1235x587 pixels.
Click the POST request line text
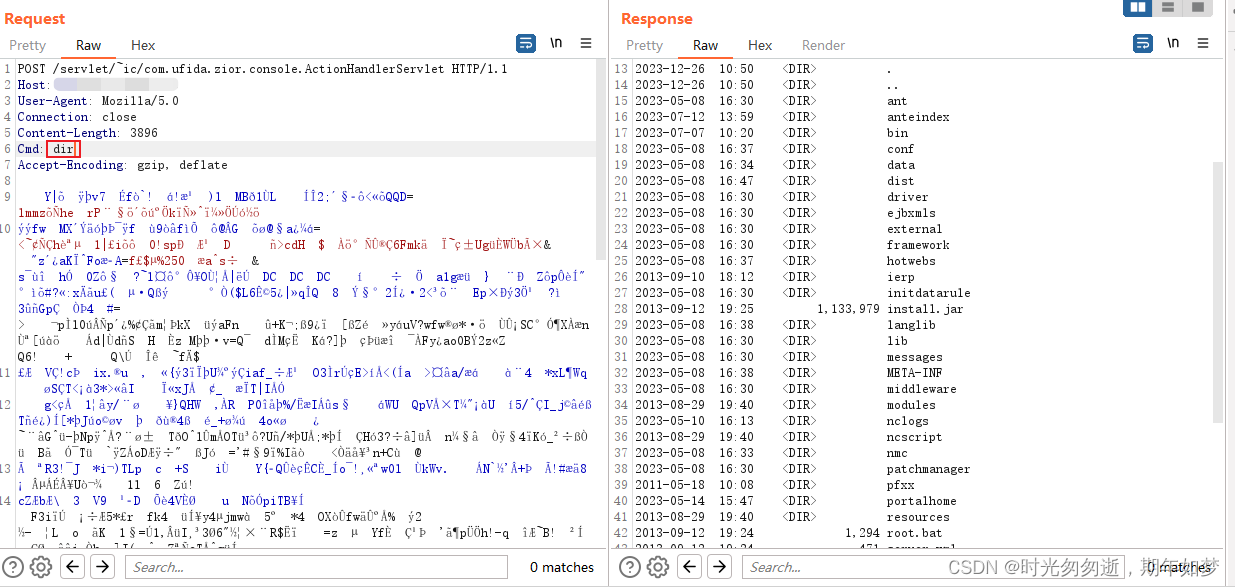point(262,69)
